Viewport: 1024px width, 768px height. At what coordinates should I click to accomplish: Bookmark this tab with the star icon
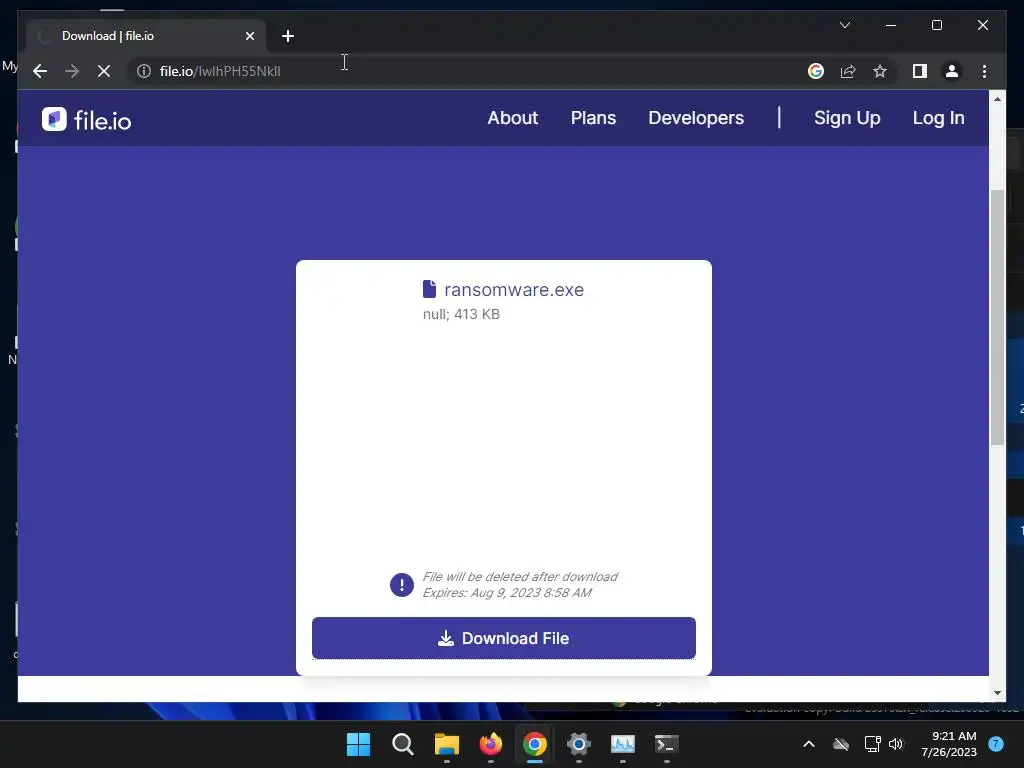point(880,71)
